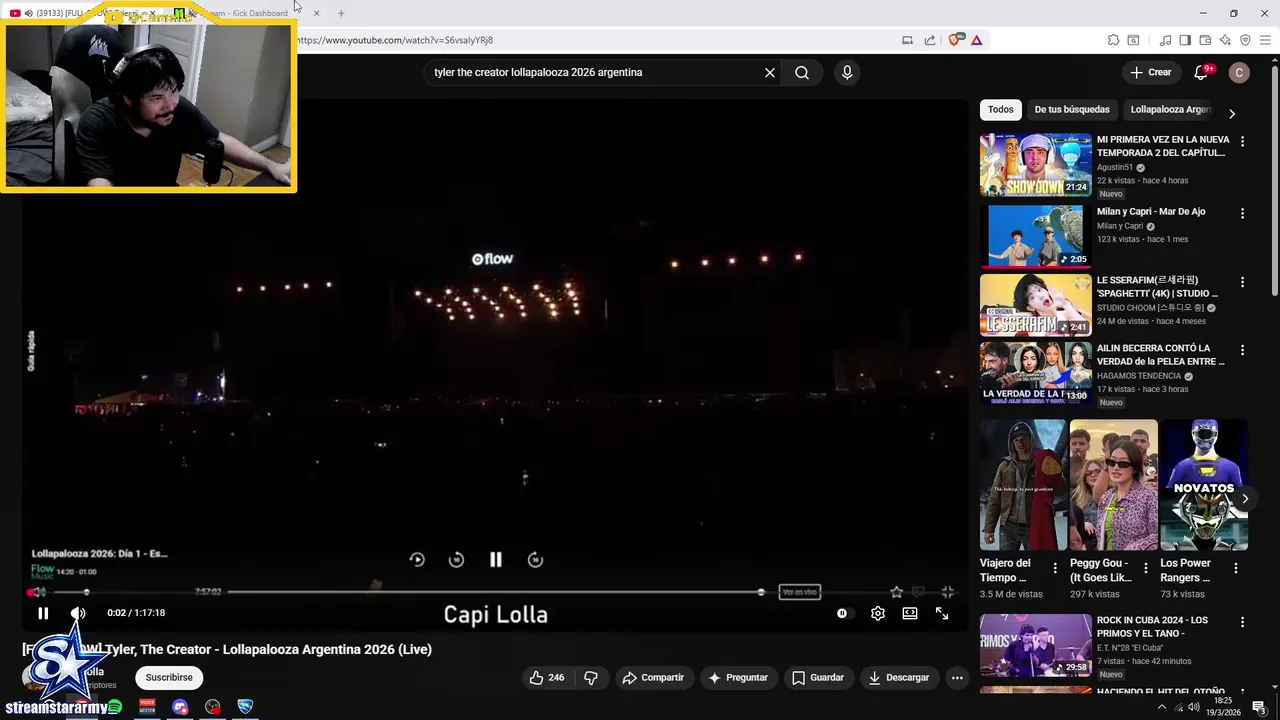Share the page using the address bar share icon
This screenshot has height=720, width=1280.
930,40
